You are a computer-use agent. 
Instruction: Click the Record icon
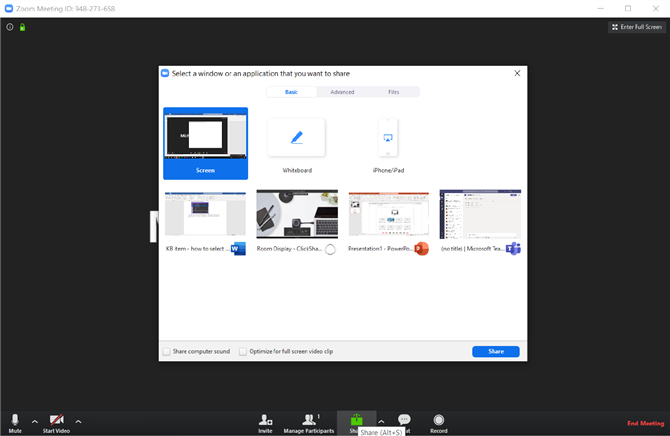[439, 420]
